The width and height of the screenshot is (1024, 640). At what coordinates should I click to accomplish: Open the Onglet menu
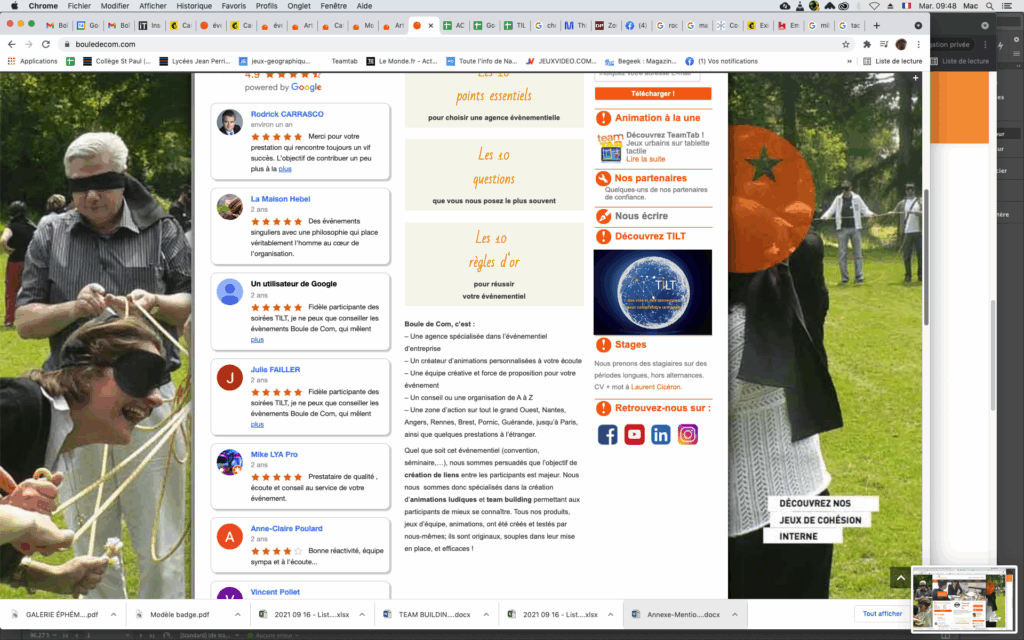299,6
